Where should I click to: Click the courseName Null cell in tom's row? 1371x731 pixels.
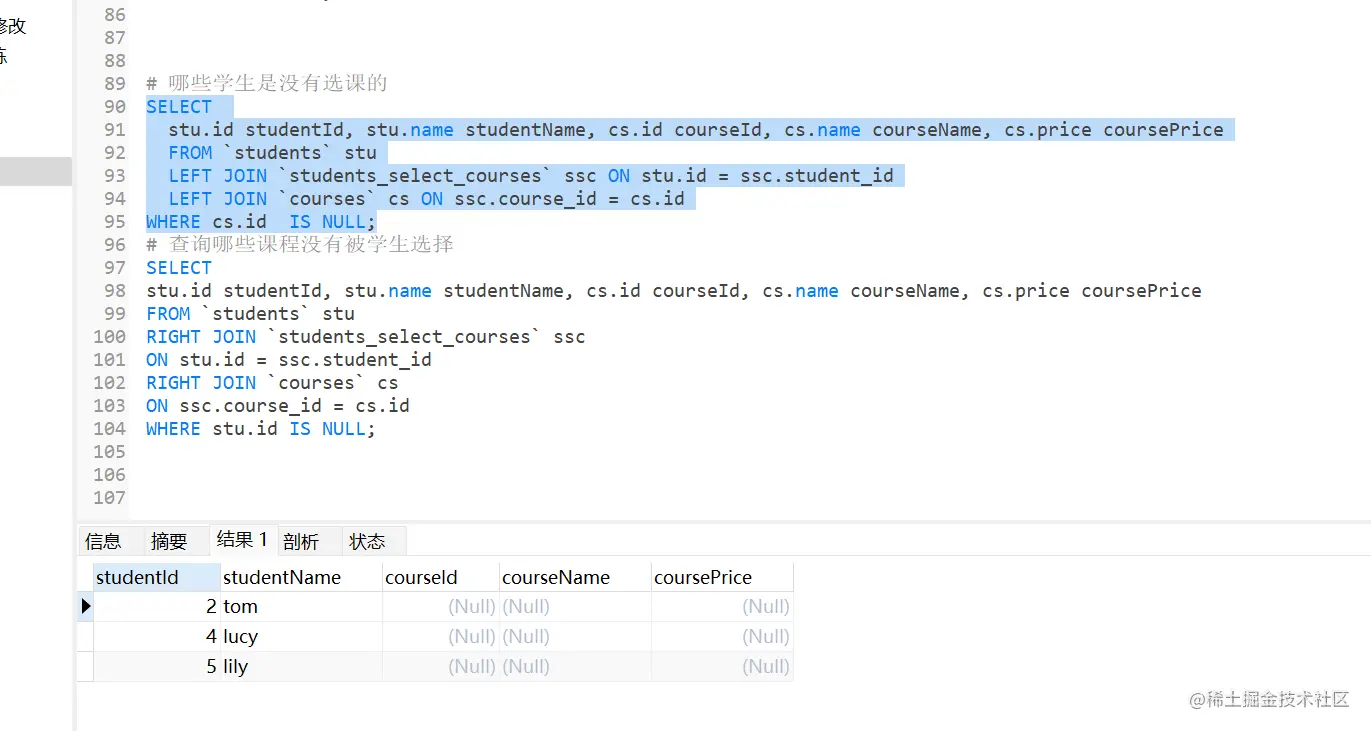pyautogui.click(x=575, y=606)
